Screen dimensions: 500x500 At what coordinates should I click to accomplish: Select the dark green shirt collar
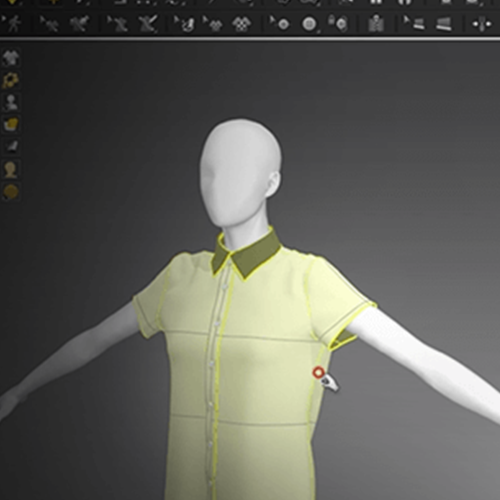[x=246, y=254]
